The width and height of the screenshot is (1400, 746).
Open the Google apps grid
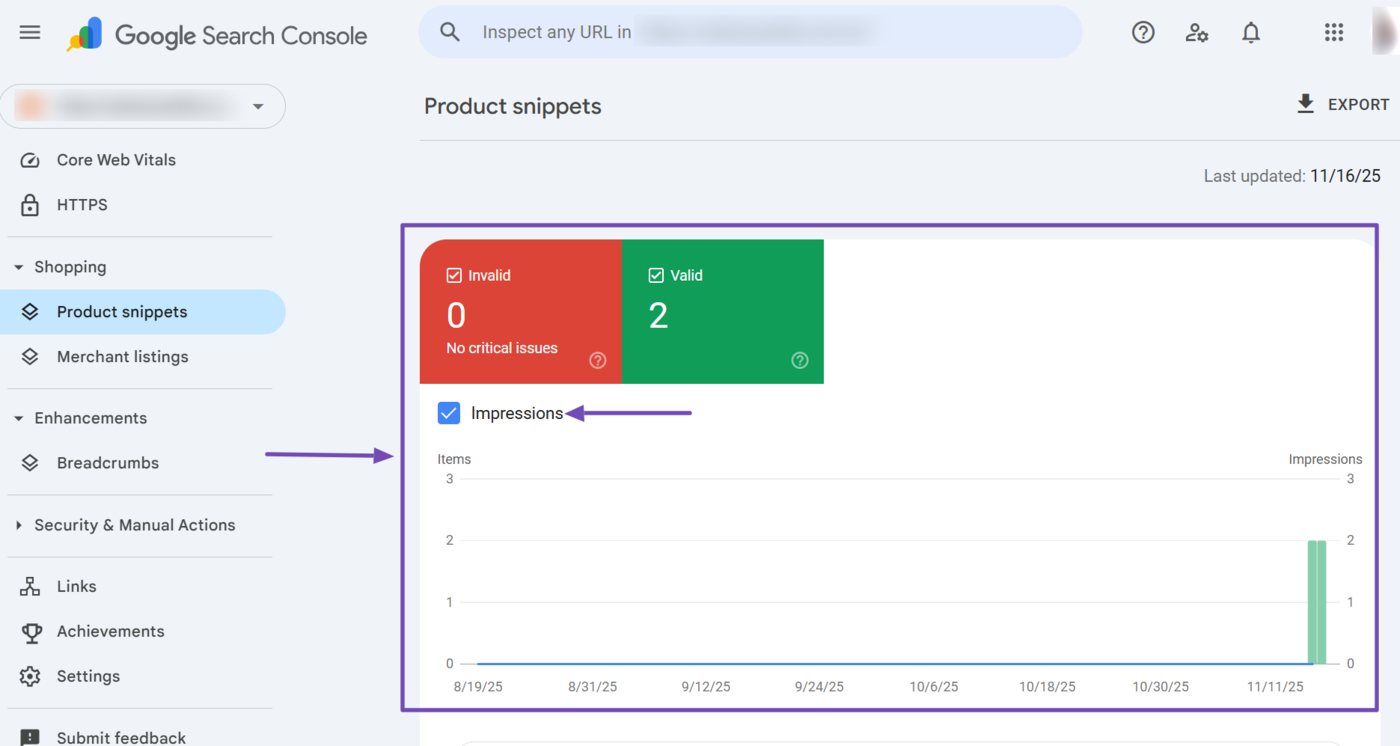pos(1334,32)
